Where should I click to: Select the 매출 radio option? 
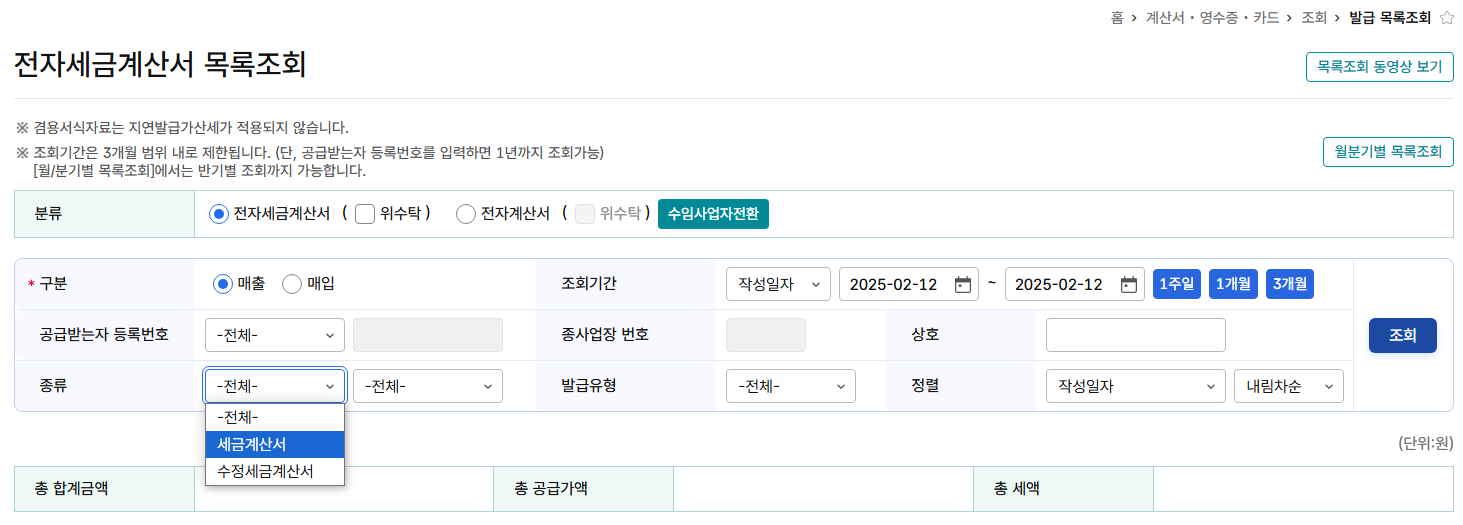223,285
